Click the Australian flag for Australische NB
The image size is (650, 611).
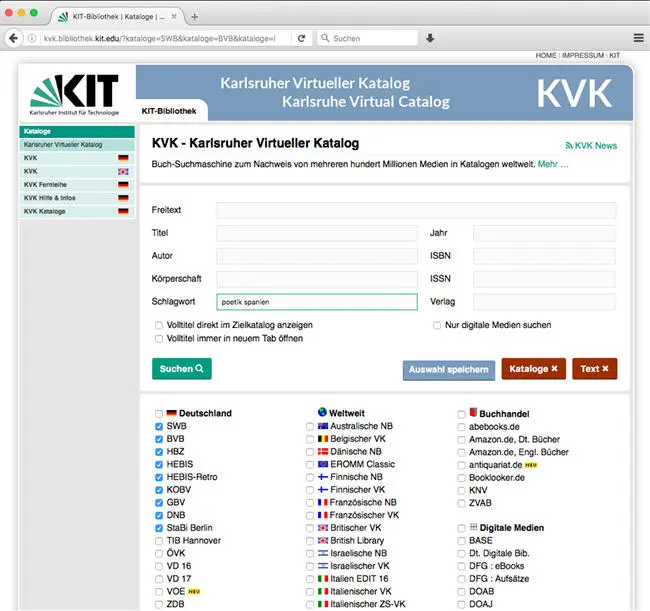(x=323, y=426)
